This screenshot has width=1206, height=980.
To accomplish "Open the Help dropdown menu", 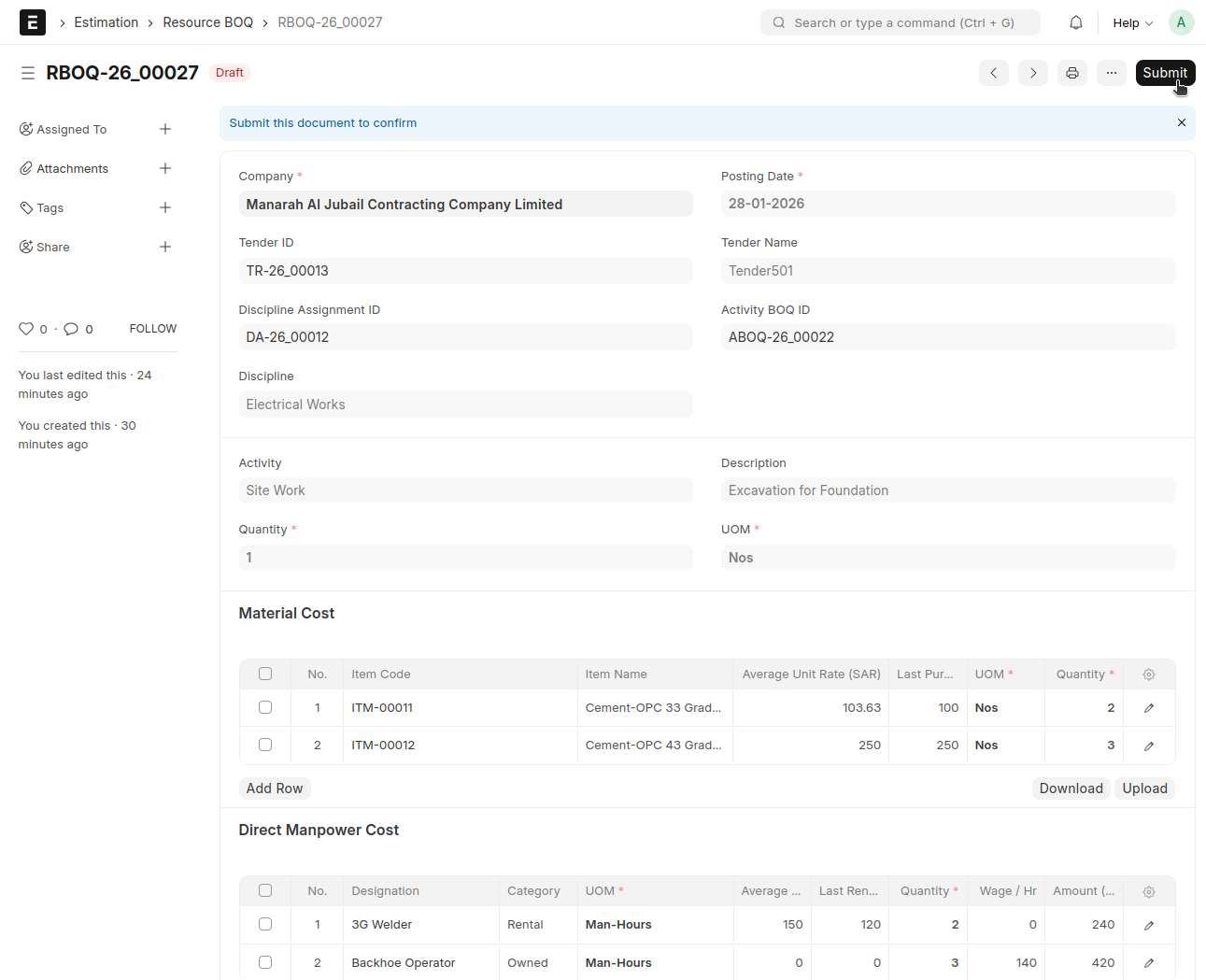I will point(1132,22).
